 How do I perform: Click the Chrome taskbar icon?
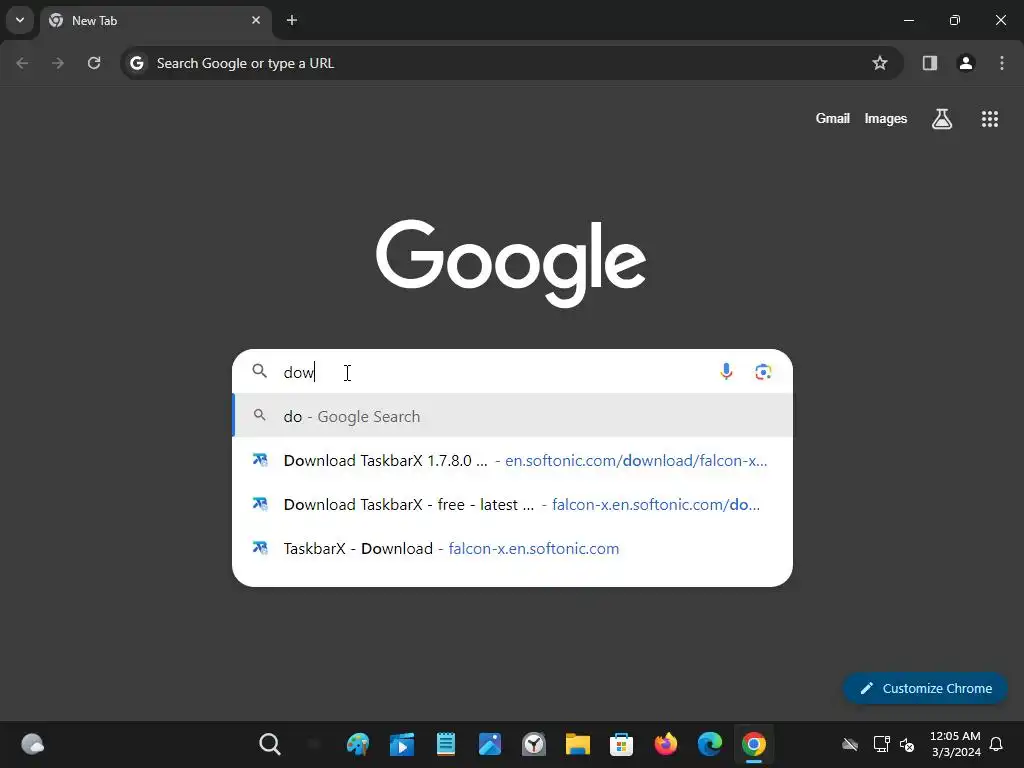click(x=754, y=744)
